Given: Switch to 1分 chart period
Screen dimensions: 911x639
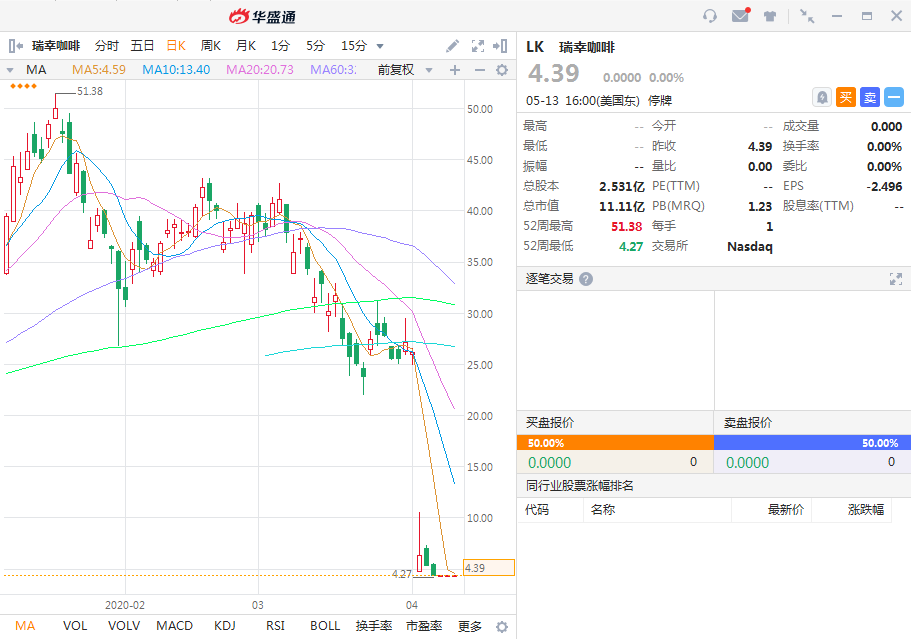Looking at the screenshot, I should click(x=280, y=46).
